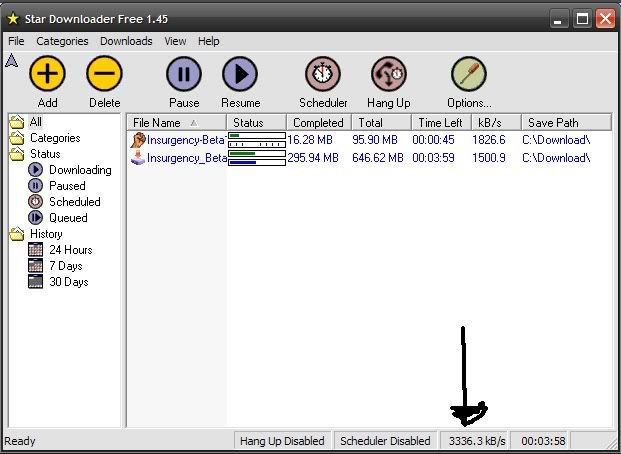
Task: Maximize the Star Downloader window
Action: (x=582, y=19)
